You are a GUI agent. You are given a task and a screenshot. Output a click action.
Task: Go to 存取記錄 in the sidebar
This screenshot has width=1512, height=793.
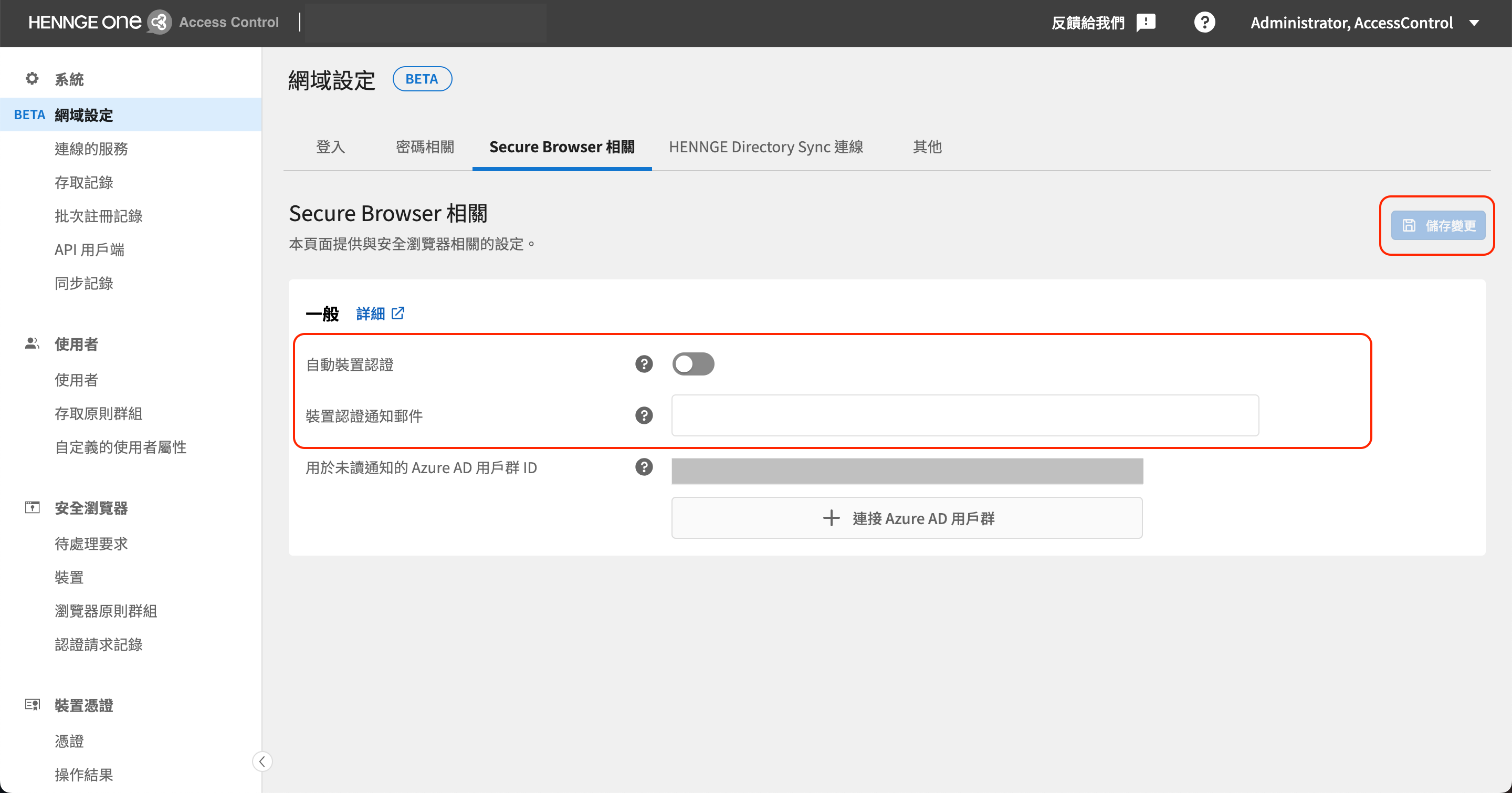(x=84, y=183)
